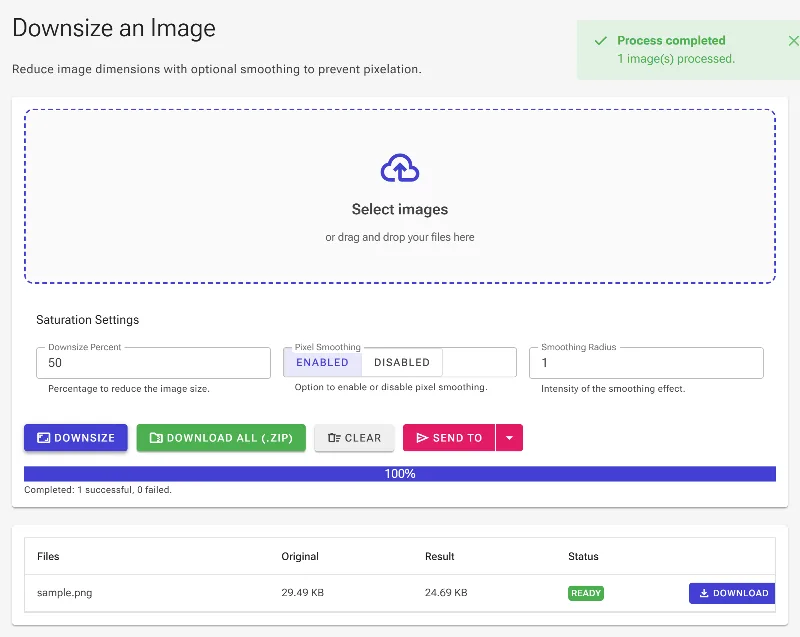This screenshot has width=800, height=637.
Task: Click the Original column header
Action: [300, 556]
